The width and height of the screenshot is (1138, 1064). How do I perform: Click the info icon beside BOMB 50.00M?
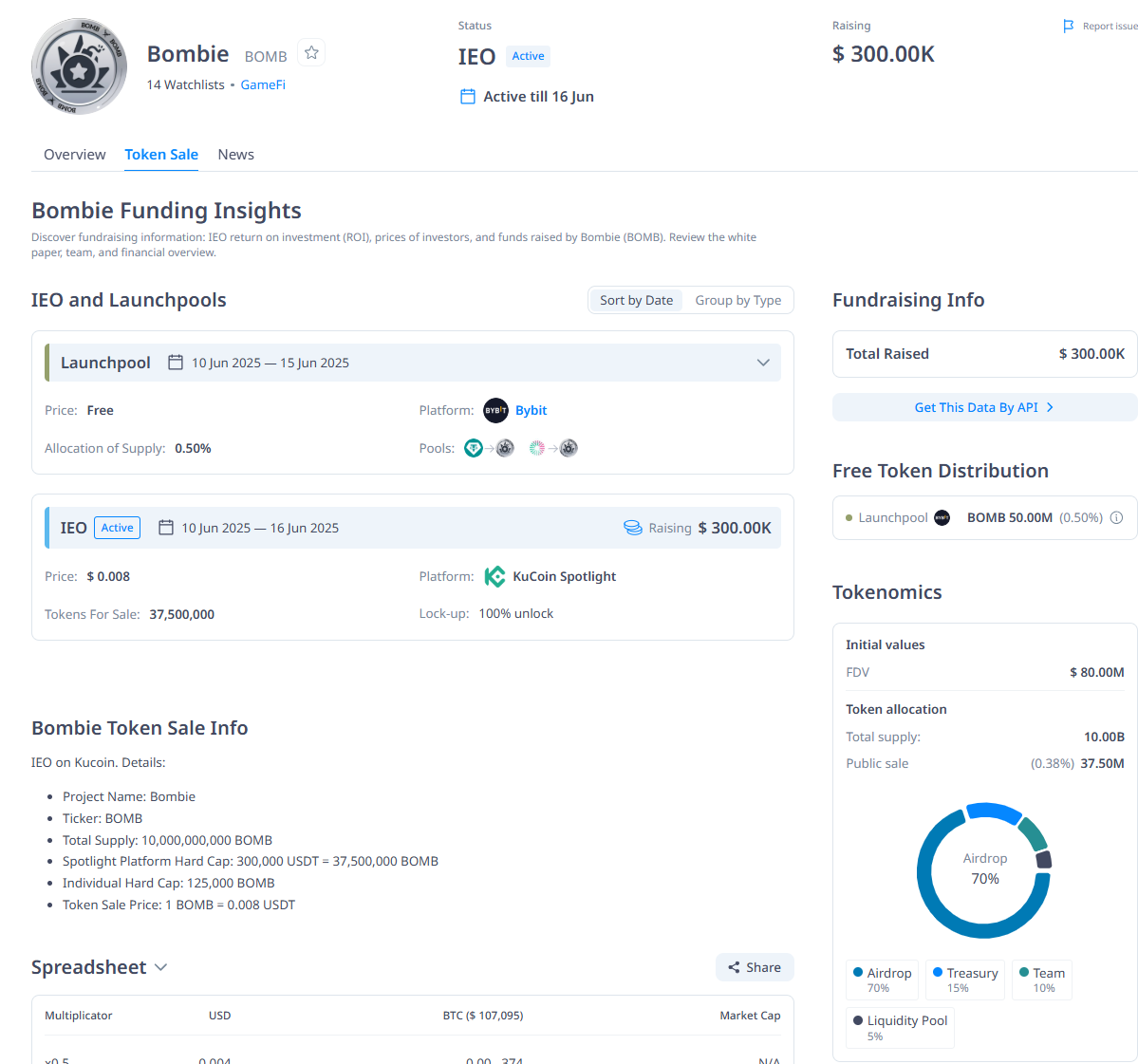[x=1116, y=517]
